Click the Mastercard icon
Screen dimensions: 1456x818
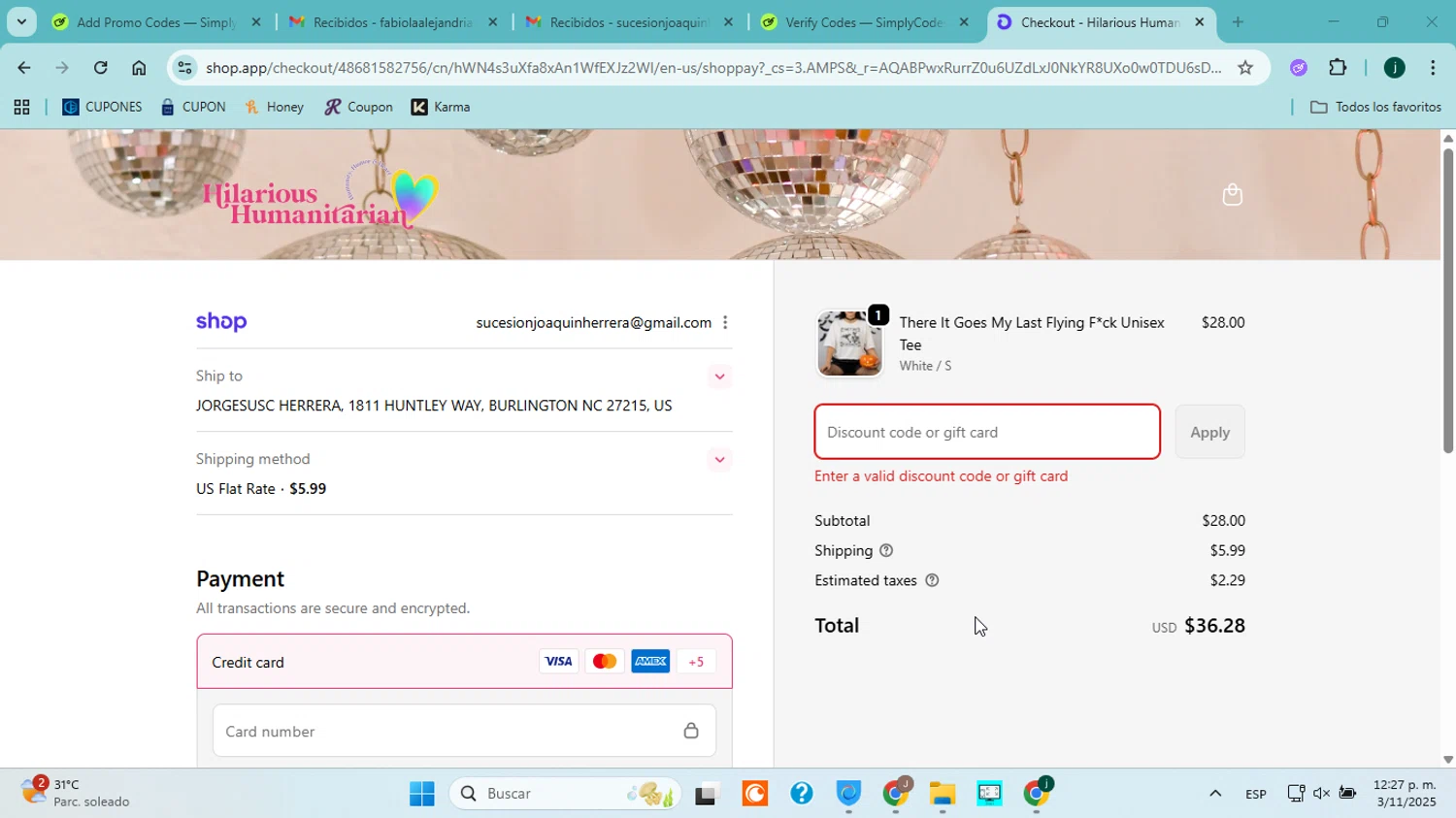click(605, 662)
